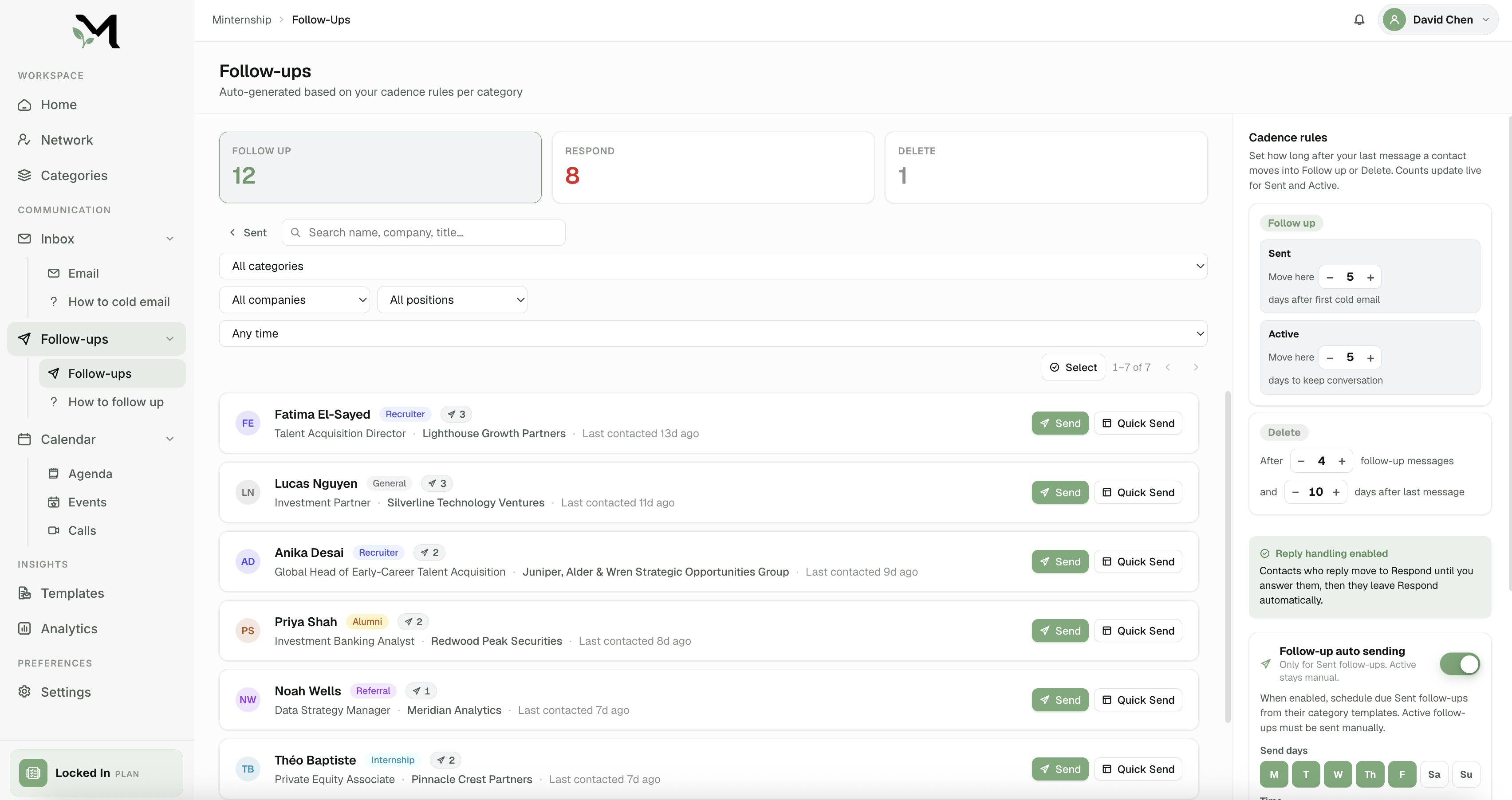Image resolution: width=1512 pixels, height=800 pixels.
Task: Click the Analytics chart icon
Action: pos(25,629)
